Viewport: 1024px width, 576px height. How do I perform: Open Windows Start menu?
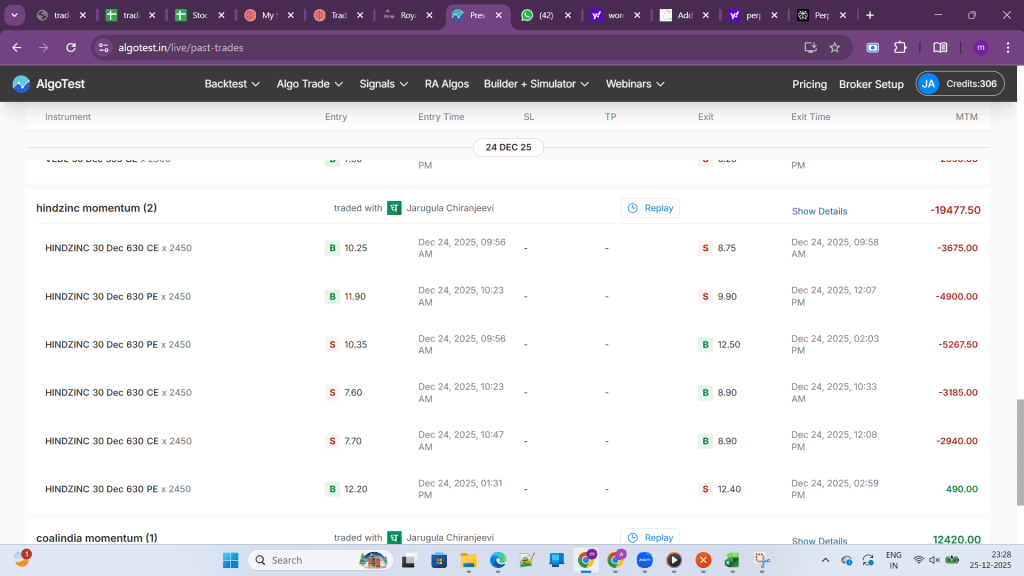pos(231,560)
